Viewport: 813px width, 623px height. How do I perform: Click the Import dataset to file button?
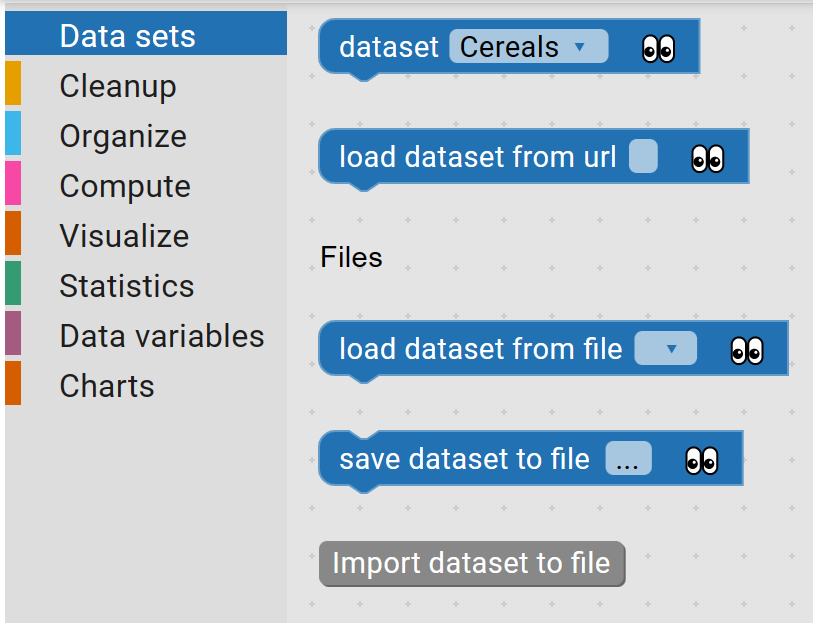[x=472, y=563]
